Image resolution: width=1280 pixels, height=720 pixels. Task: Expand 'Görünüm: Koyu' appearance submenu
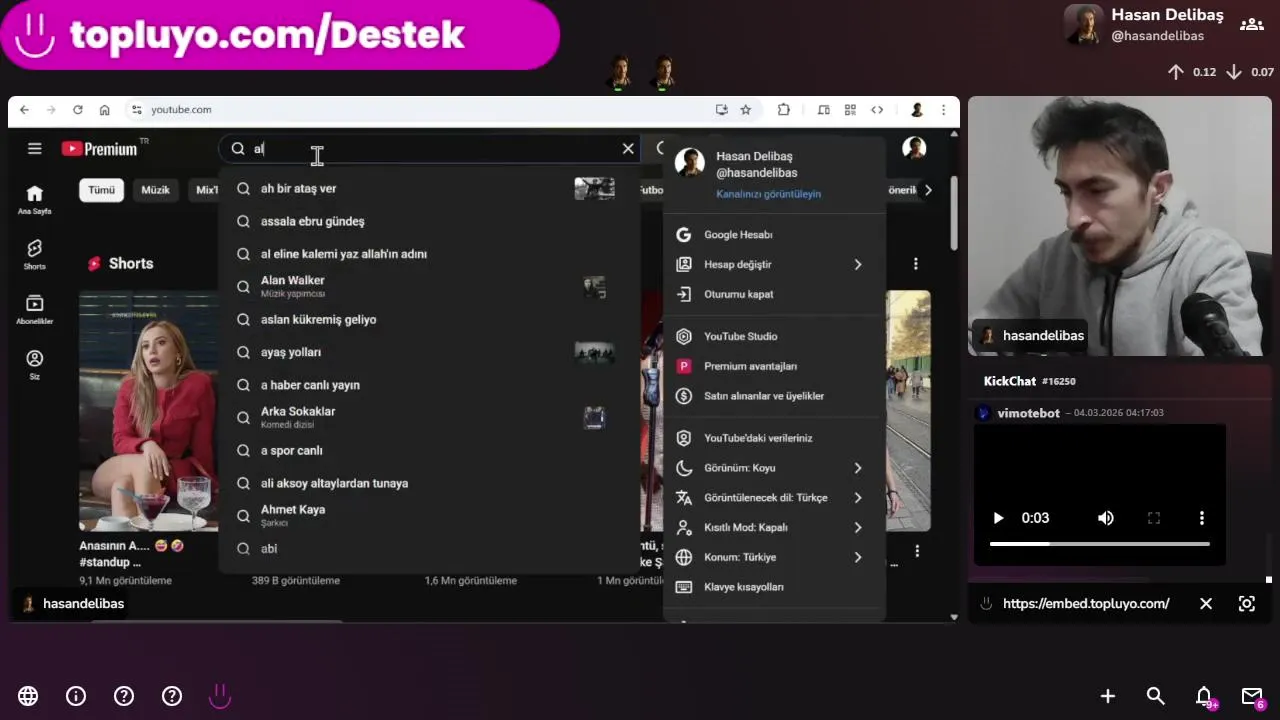pos(774,468)
